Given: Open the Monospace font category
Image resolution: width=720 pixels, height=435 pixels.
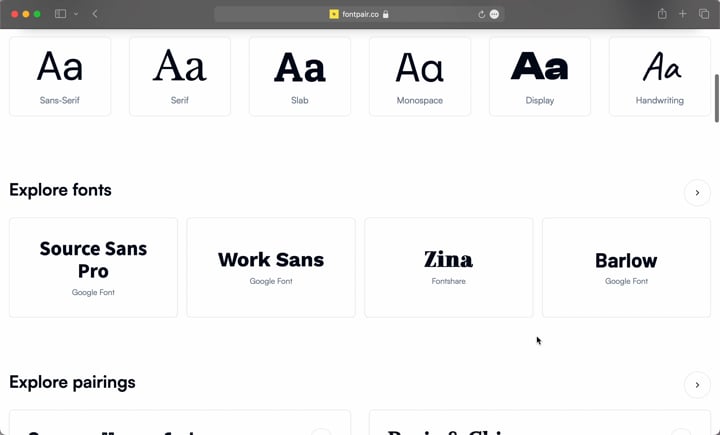Looking at the screenshot, I should point(420,76).
